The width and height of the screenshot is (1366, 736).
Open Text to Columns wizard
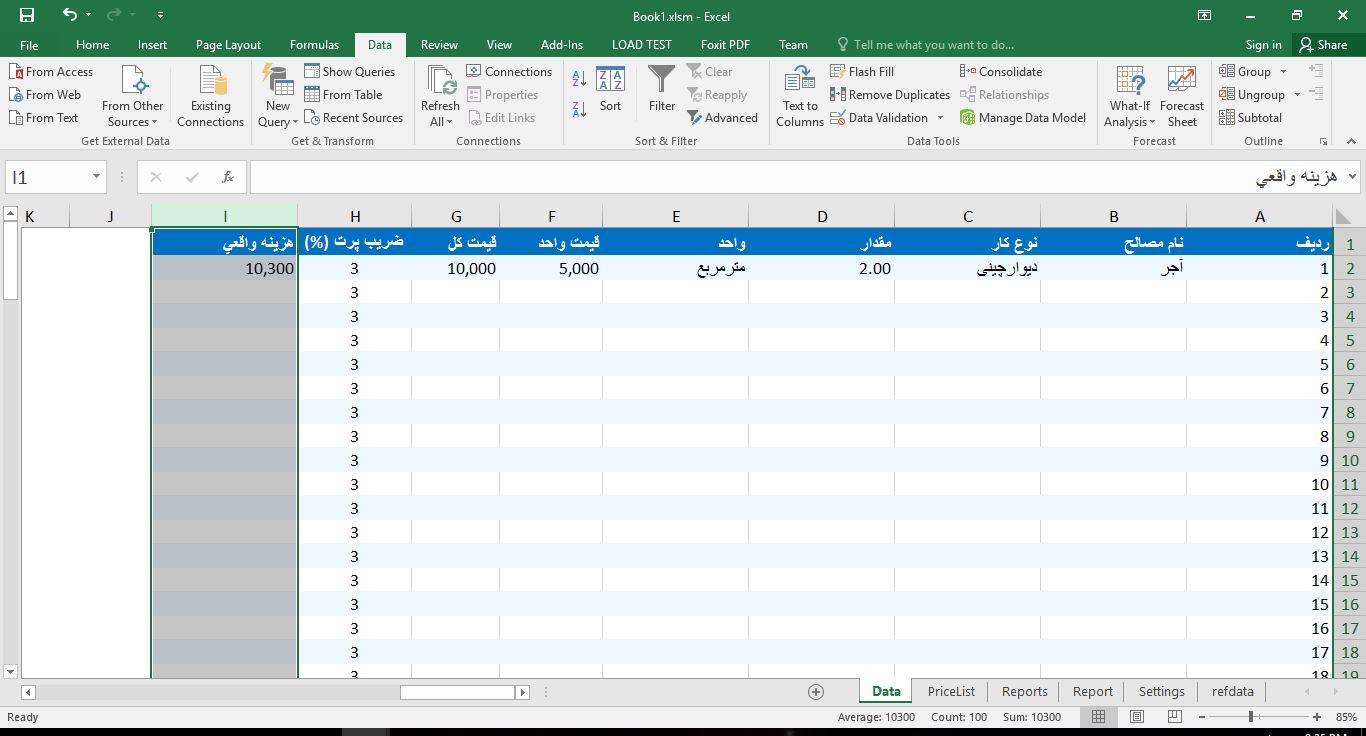pyautogui.click(x=800, y=97)
